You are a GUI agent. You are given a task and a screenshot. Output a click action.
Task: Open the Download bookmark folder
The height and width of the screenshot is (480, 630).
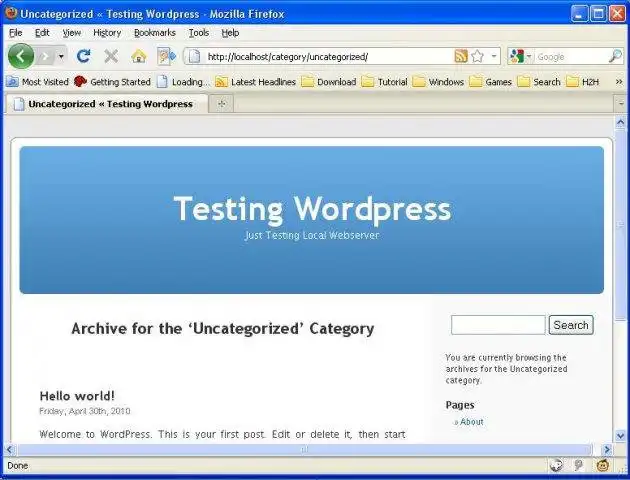(329, 82)
